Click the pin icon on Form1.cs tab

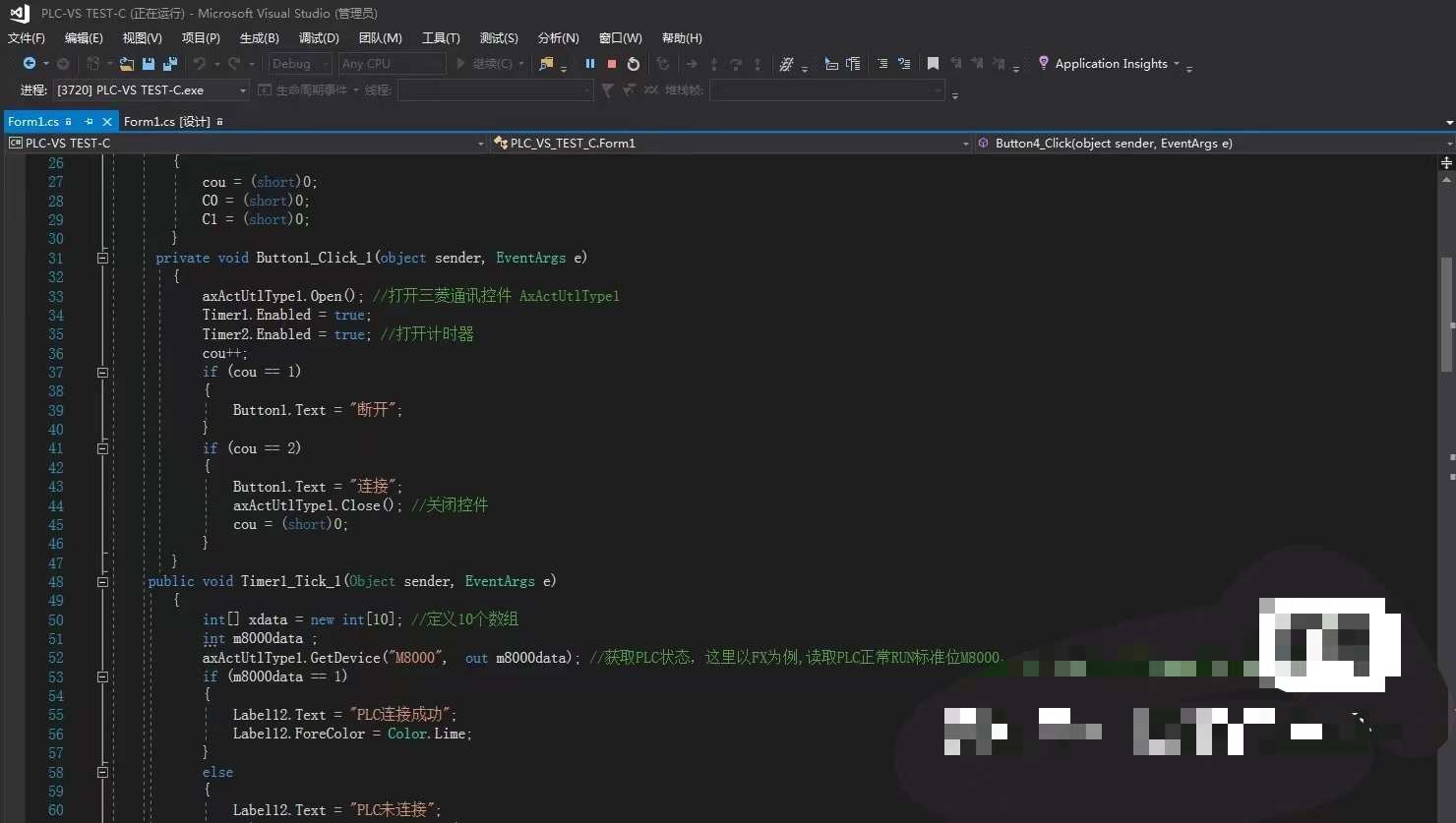[x=89, y=122]
